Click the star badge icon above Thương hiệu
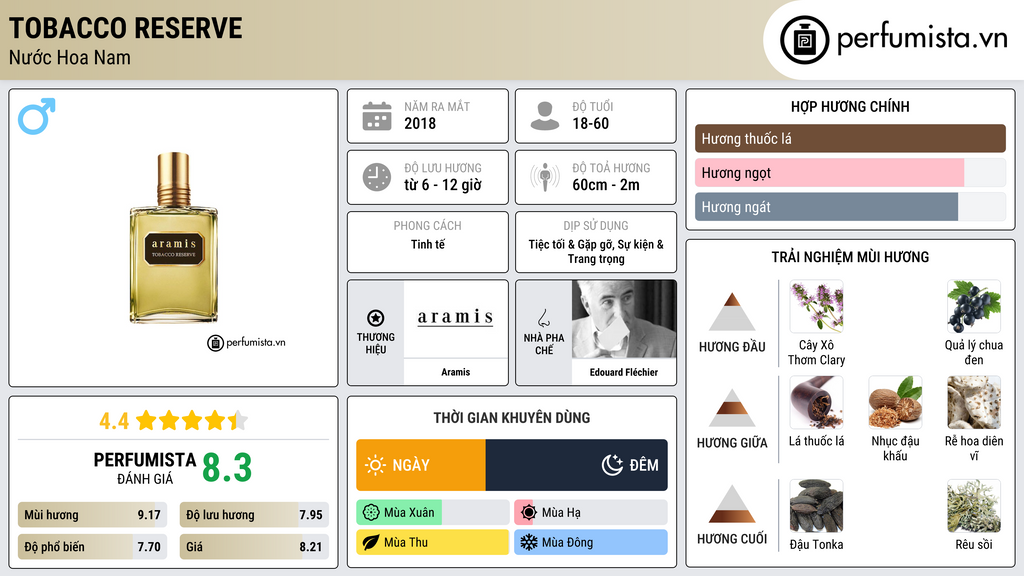Image resolution: width=1024 pixels, height=576 pixels. point(376,318)
